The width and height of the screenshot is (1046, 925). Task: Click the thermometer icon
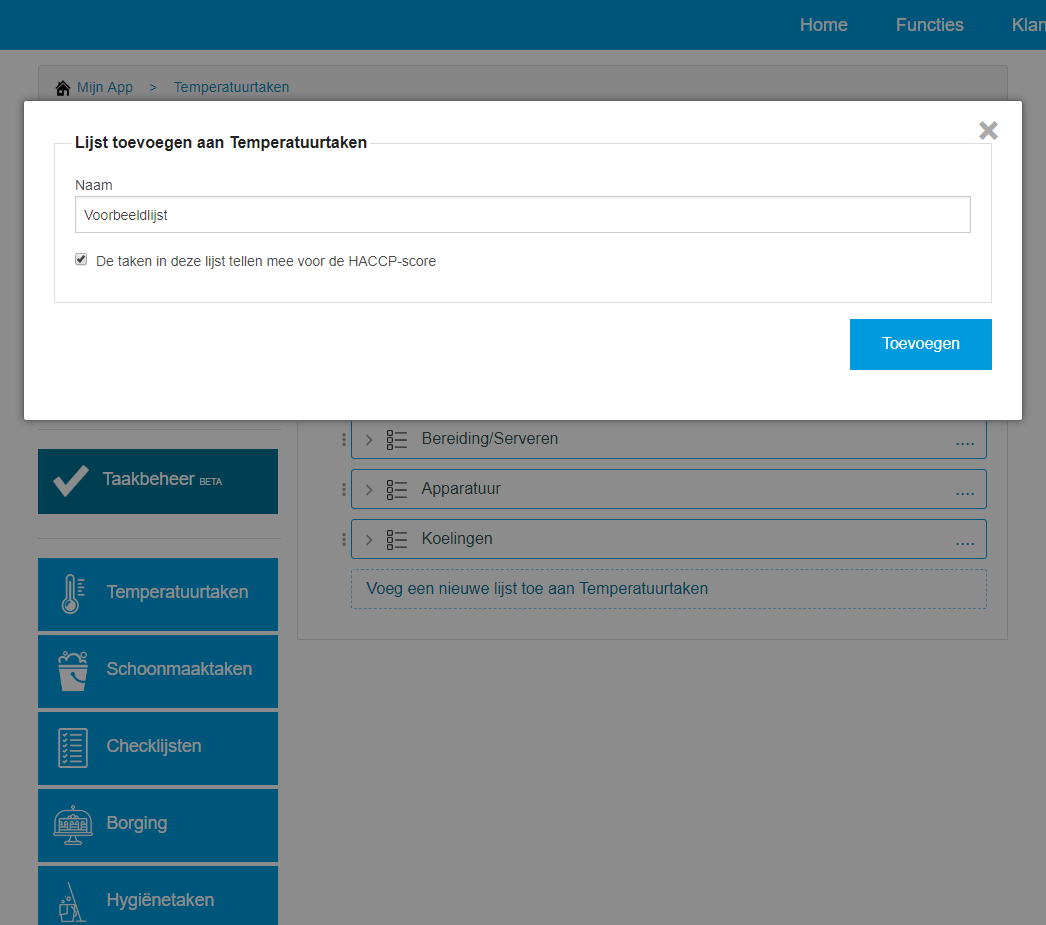(72, 594)
